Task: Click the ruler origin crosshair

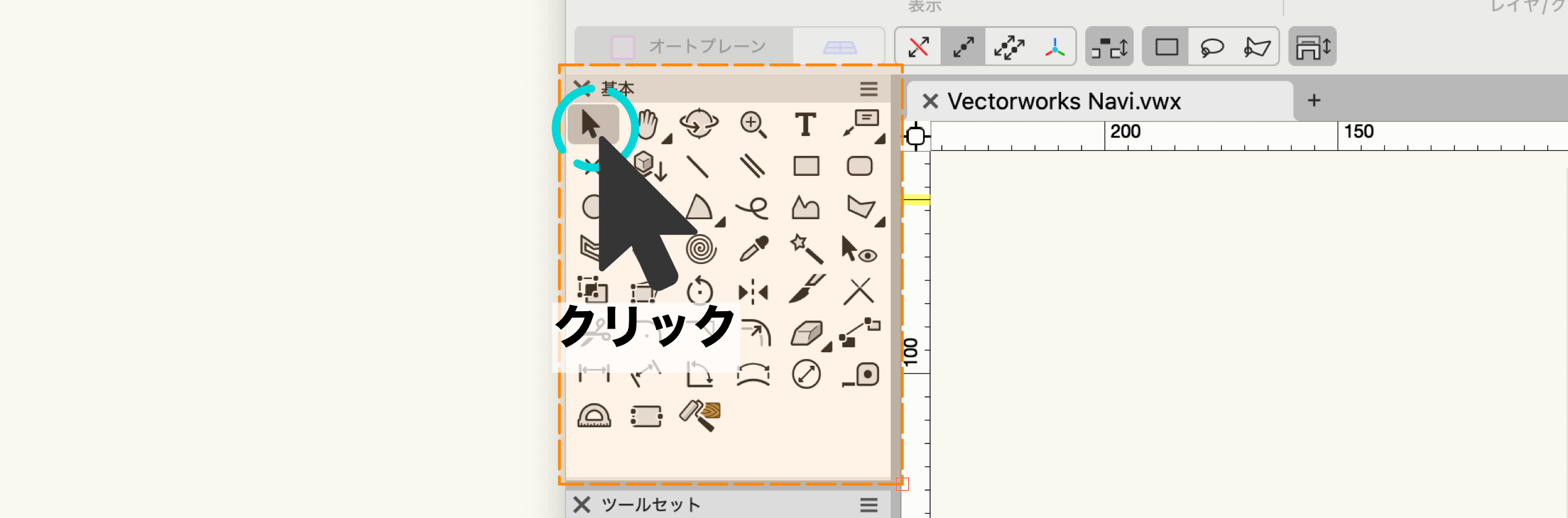Action: [x=916, y=136]
